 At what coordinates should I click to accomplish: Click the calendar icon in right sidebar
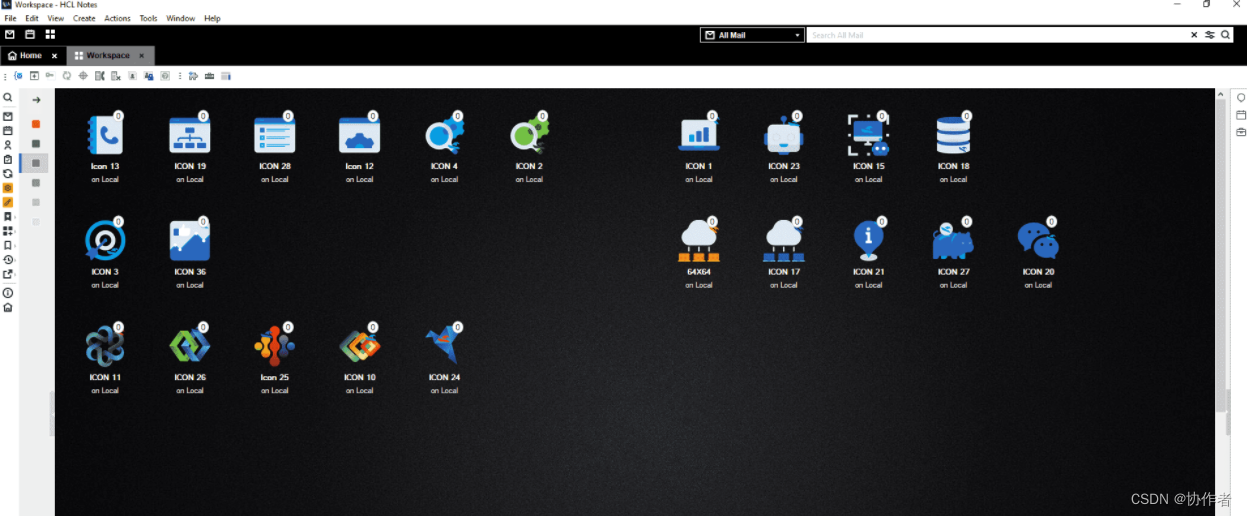click(1241, 115)
